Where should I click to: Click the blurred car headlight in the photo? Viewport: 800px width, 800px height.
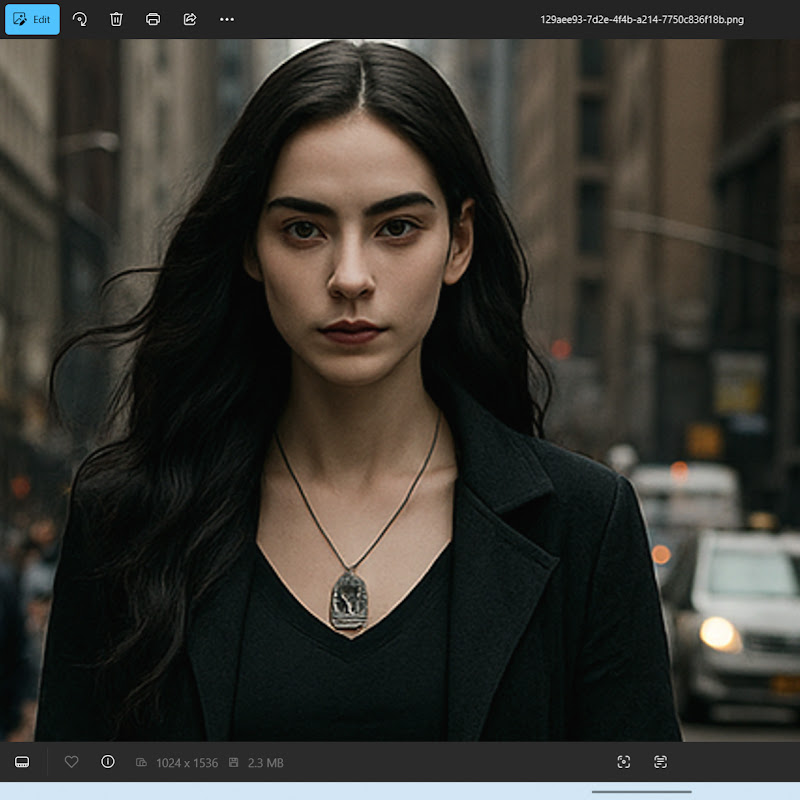(x=716, y=633)
